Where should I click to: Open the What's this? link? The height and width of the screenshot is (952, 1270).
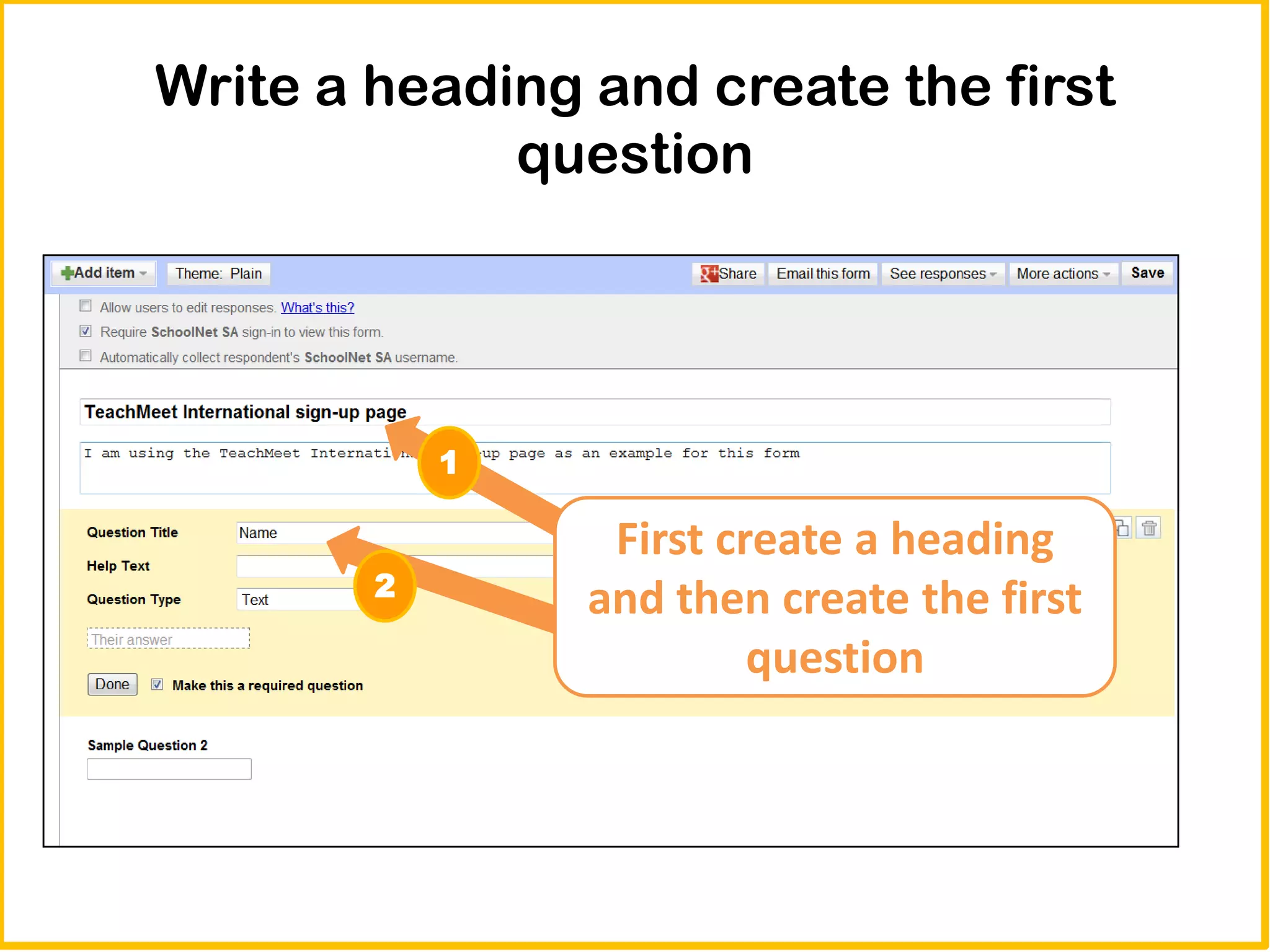317,307
